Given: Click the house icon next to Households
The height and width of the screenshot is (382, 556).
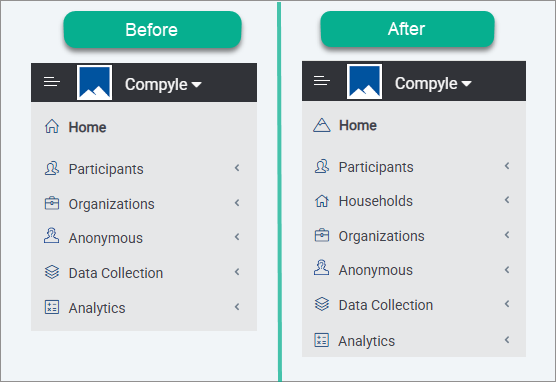Looking at the screenshot, I should point(322,201).
